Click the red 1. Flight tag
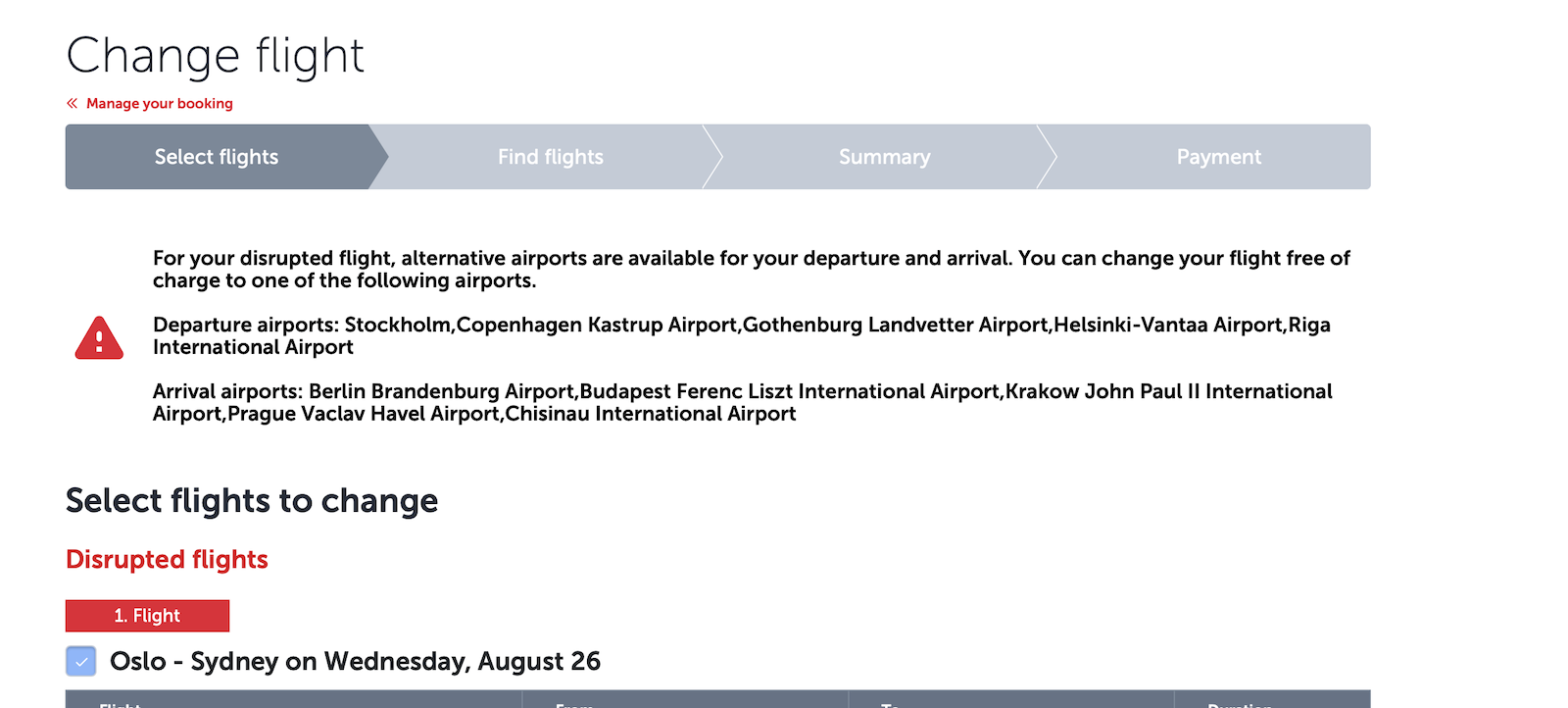 [x=147, y=616]
